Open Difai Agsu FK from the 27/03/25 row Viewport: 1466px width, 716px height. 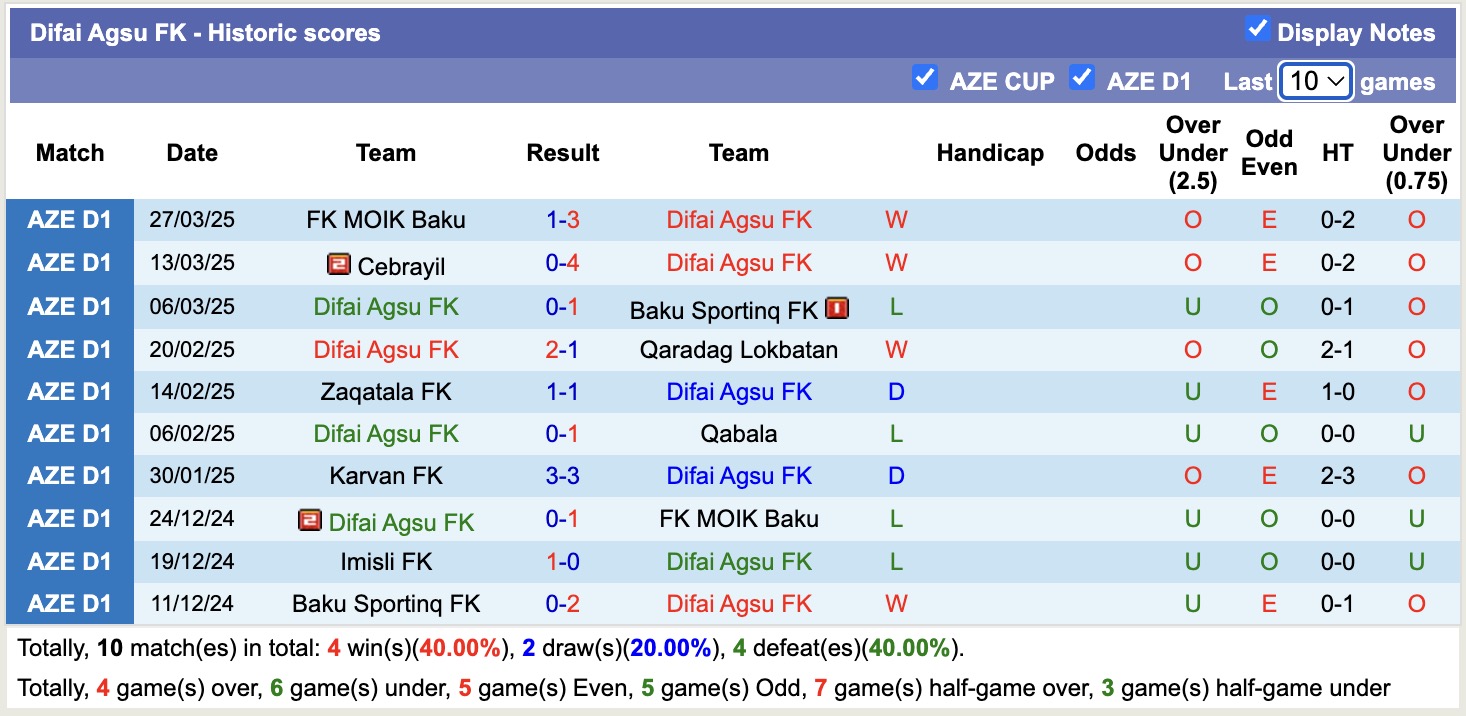738,220
